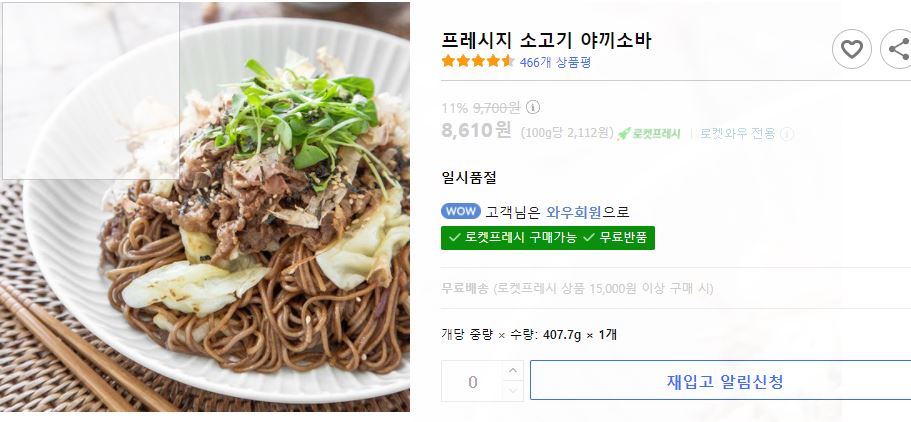Click the yakisoba product image

[x=205, y=207]
